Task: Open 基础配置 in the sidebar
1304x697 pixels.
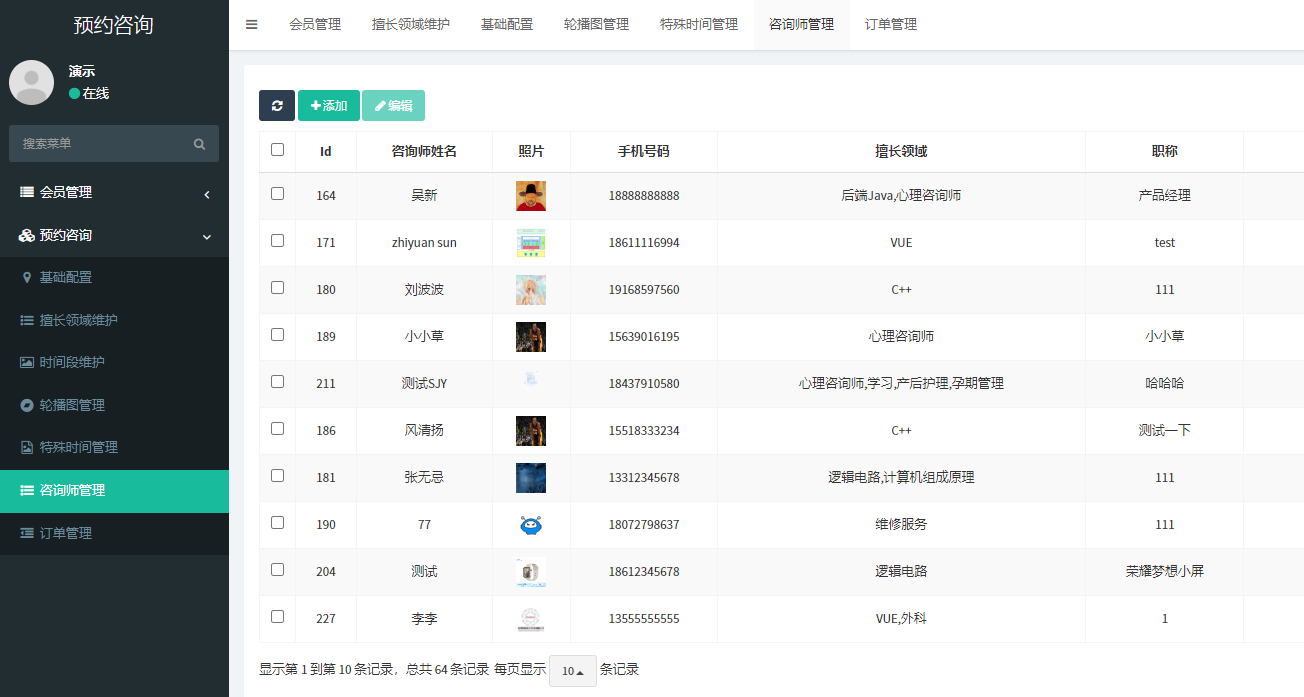Action: click(x=66, y=277)
